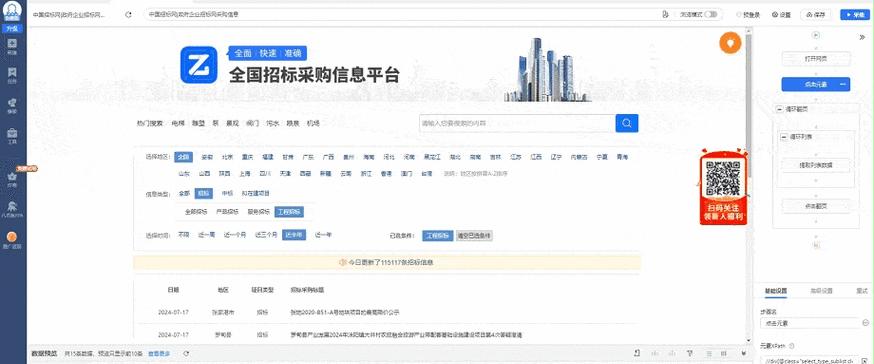The image size is (874, 364).
Task: Open the user avatar at the sidebar top
Action: pos(12,10)
